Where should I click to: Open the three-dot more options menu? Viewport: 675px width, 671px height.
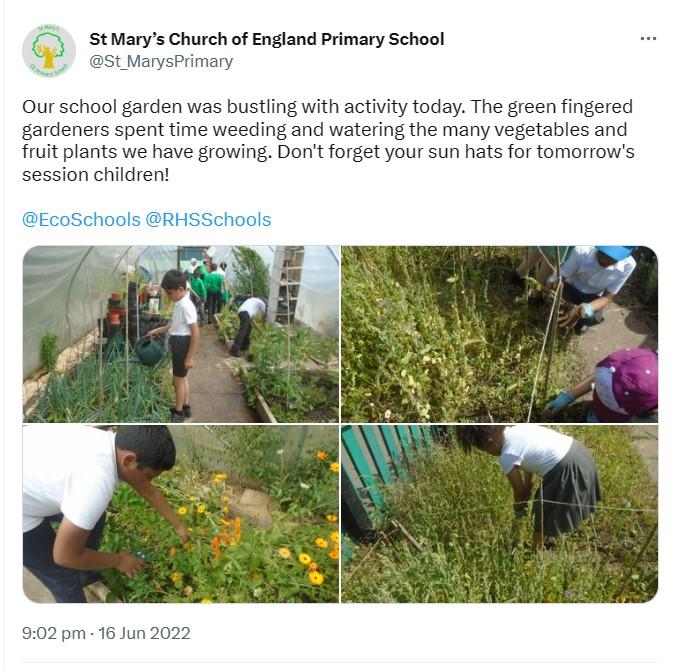click(x=648, y=39)
